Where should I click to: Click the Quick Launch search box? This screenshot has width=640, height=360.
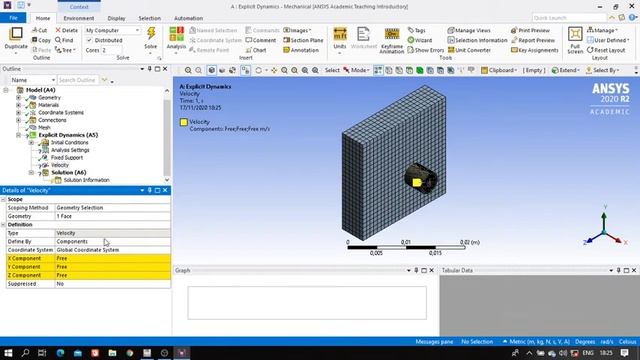569,18
